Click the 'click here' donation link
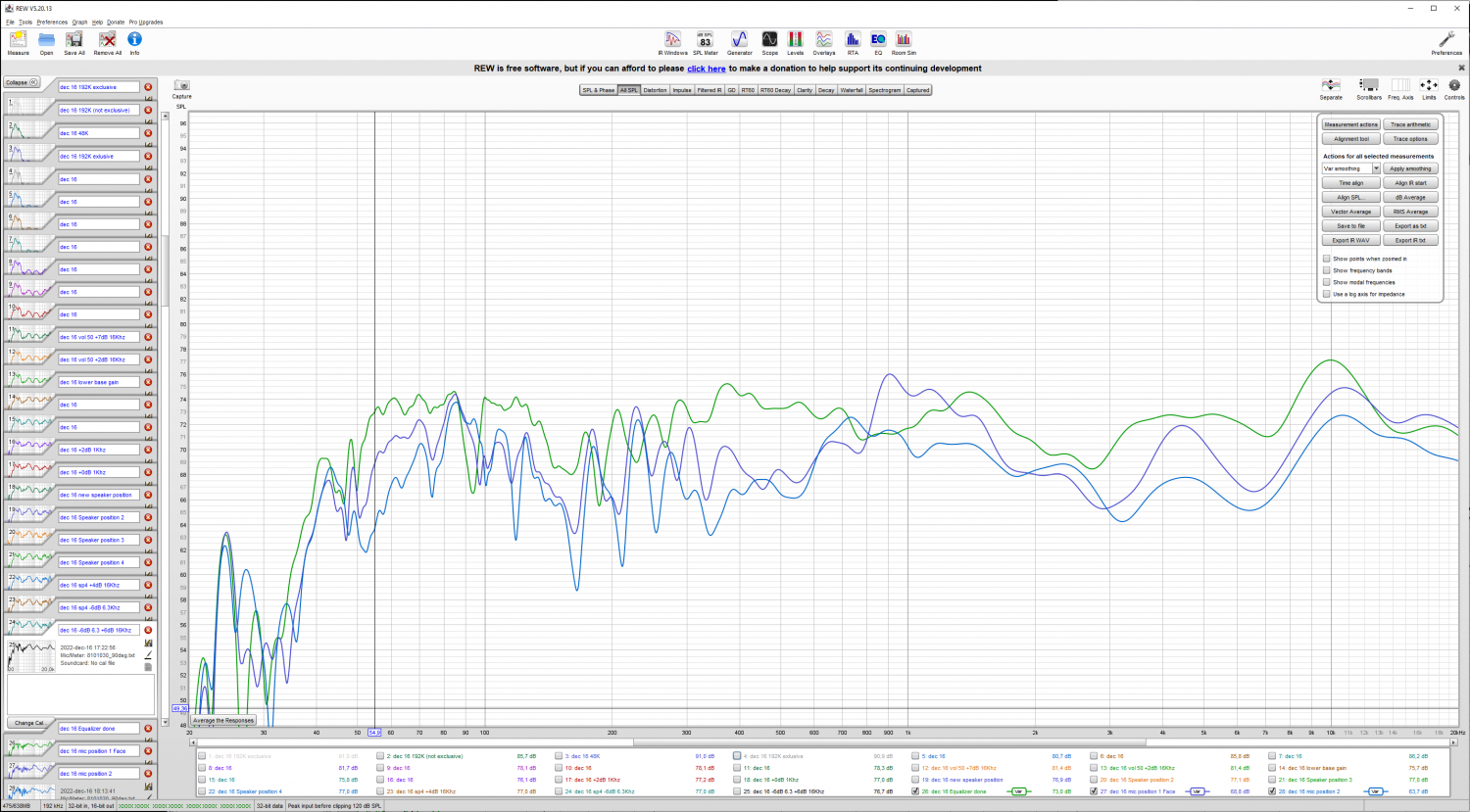This screenshot has height=812, width=1470. 707,69
